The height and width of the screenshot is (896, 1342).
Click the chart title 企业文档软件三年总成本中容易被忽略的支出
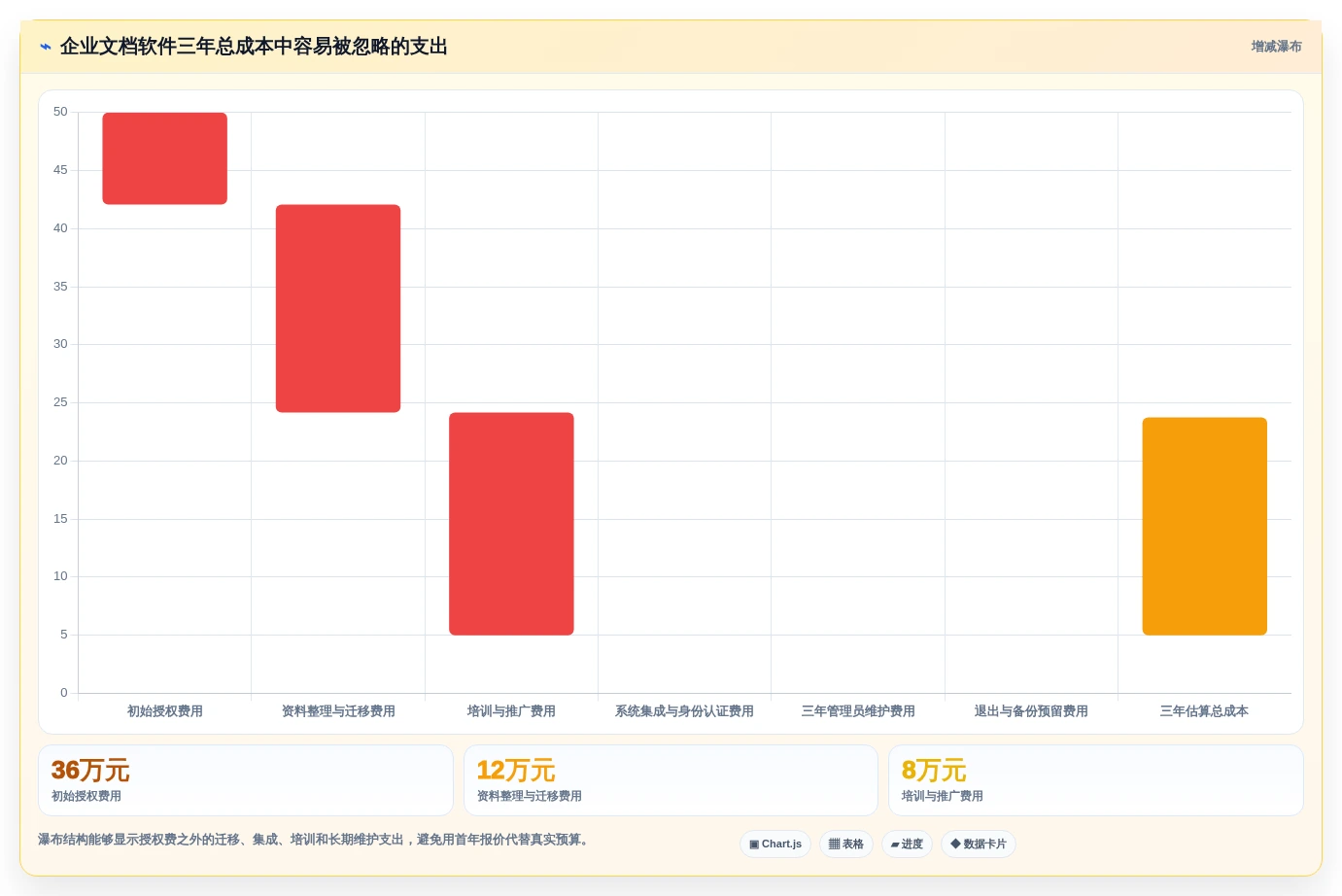point(254,47)
